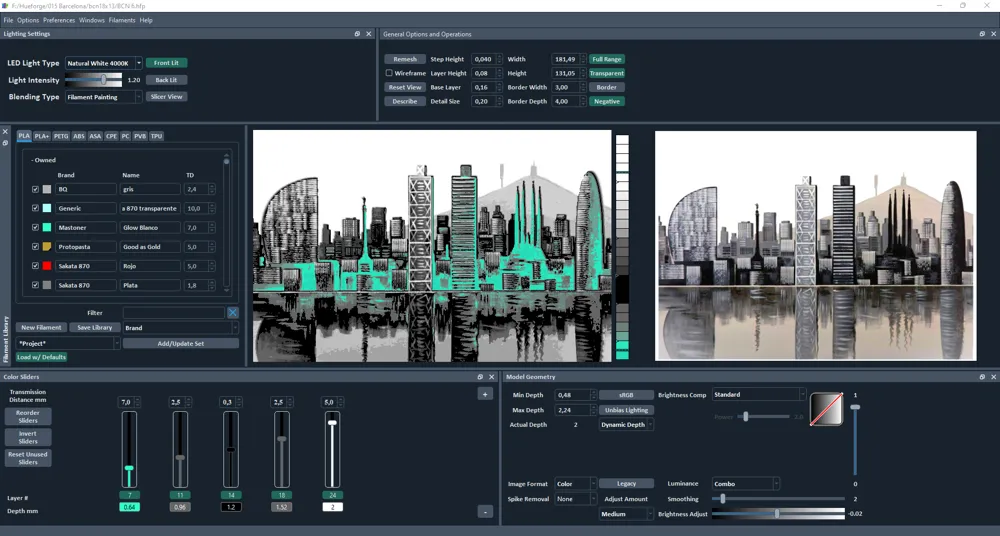
Task: Click the Brightness Adjust gradient slider
Action: coord(778,514)
